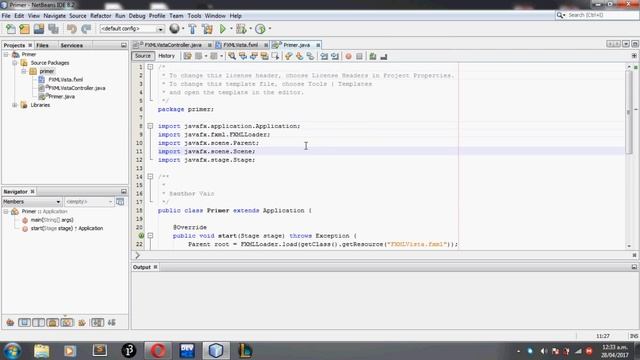Open the Run Project dropdown arrow
The image size is (640, 360).
[231, 29]
